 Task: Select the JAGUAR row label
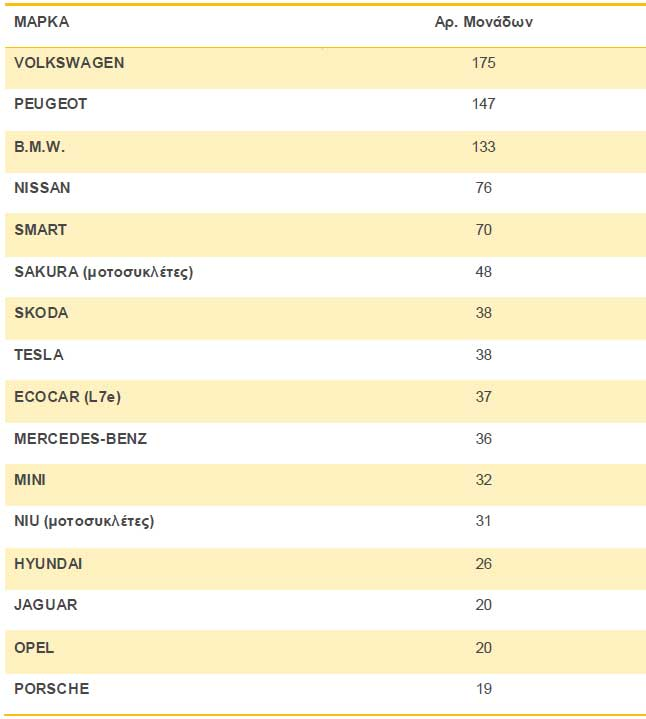(45, 605)
